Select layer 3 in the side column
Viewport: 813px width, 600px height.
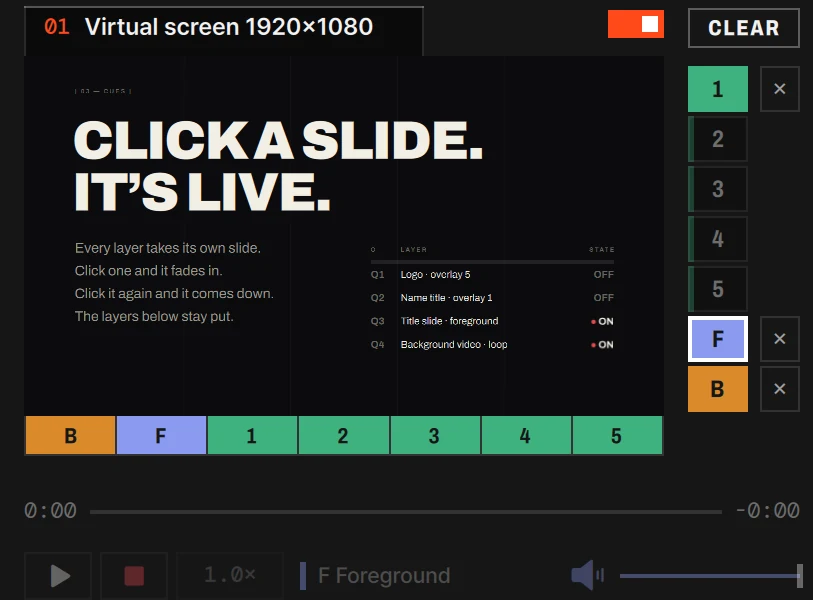tap(718, 189)
